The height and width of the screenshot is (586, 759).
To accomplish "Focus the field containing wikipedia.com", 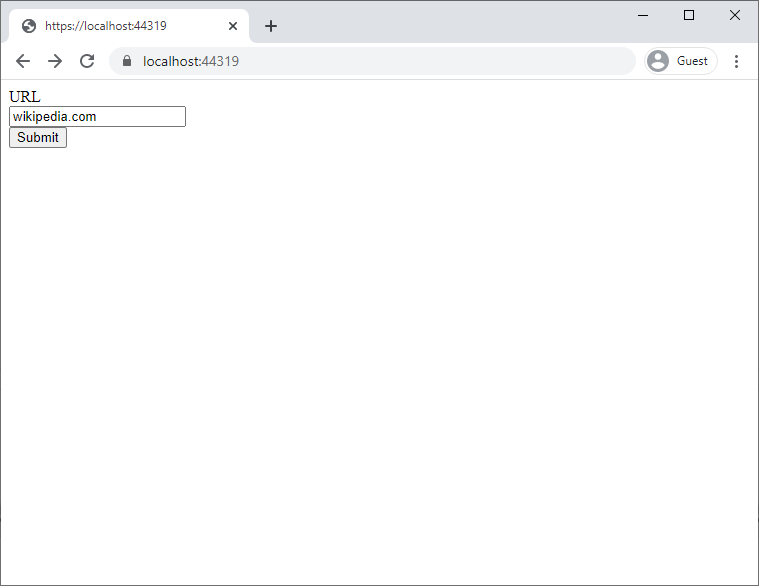I will pyautogui.click(x=97, y=117).
